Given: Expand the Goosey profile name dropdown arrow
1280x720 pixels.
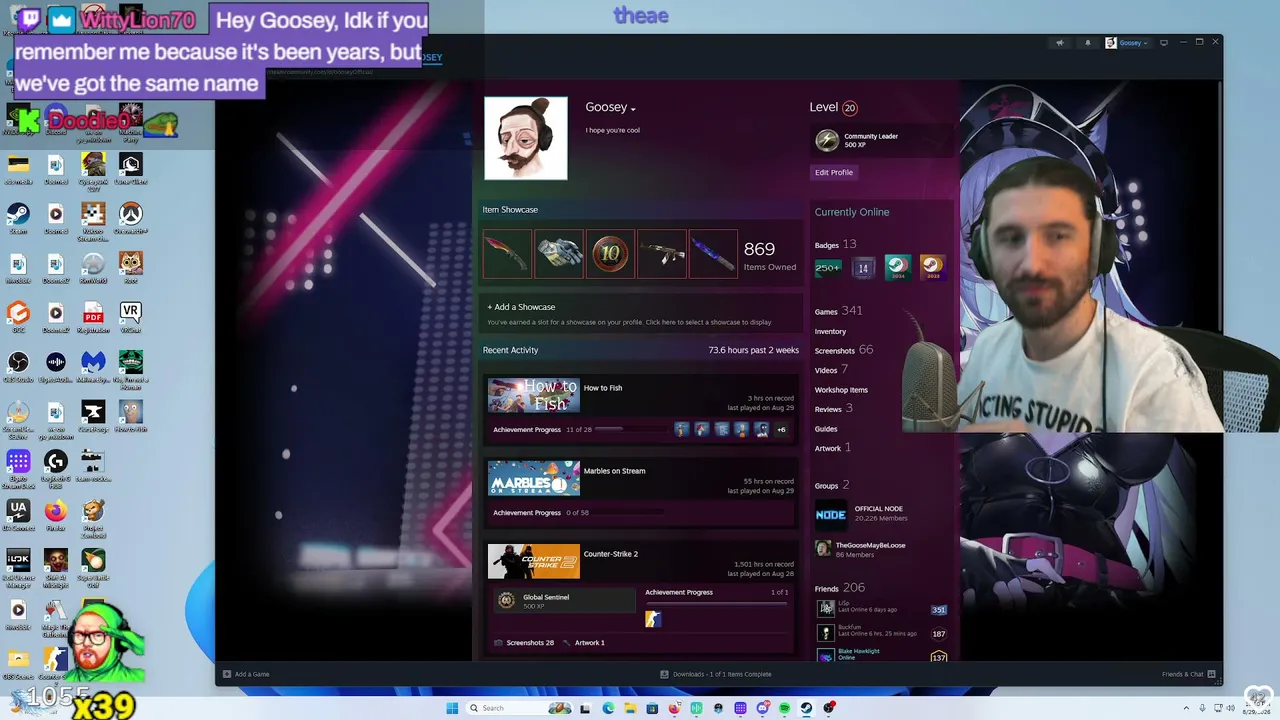Looking at the screenshot, I should (633, 109).
